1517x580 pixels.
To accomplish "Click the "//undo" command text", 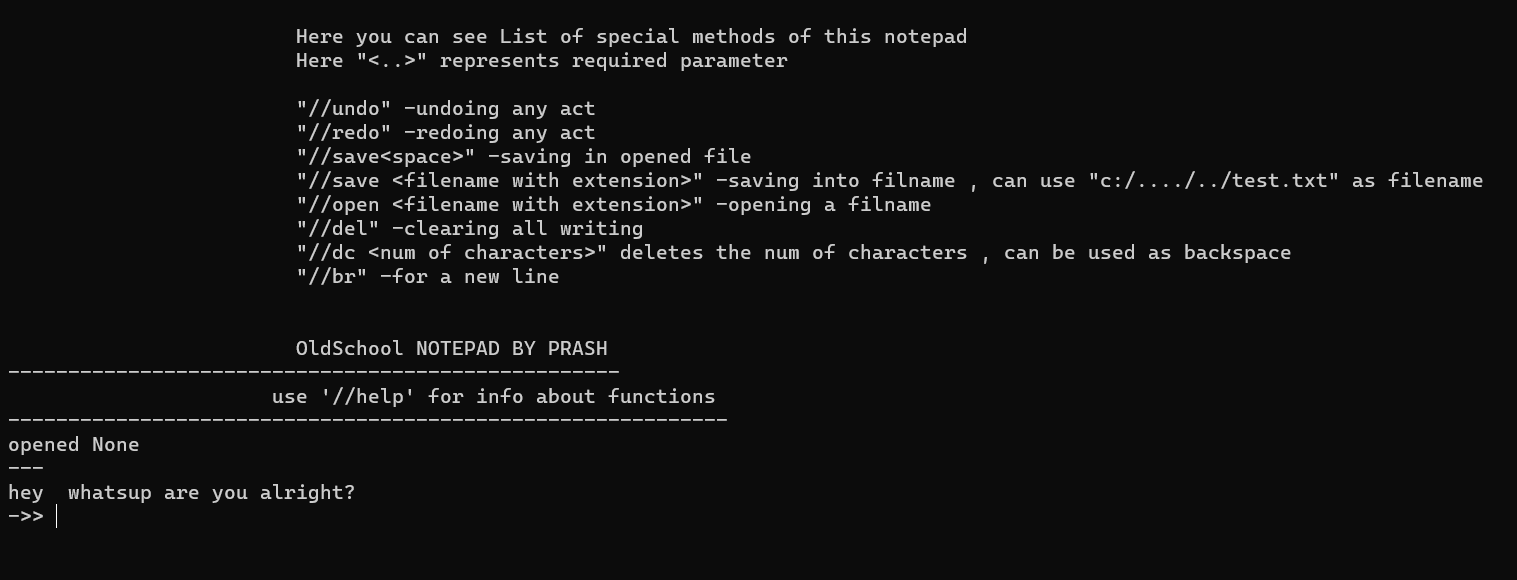I will (x=344, y=109).
